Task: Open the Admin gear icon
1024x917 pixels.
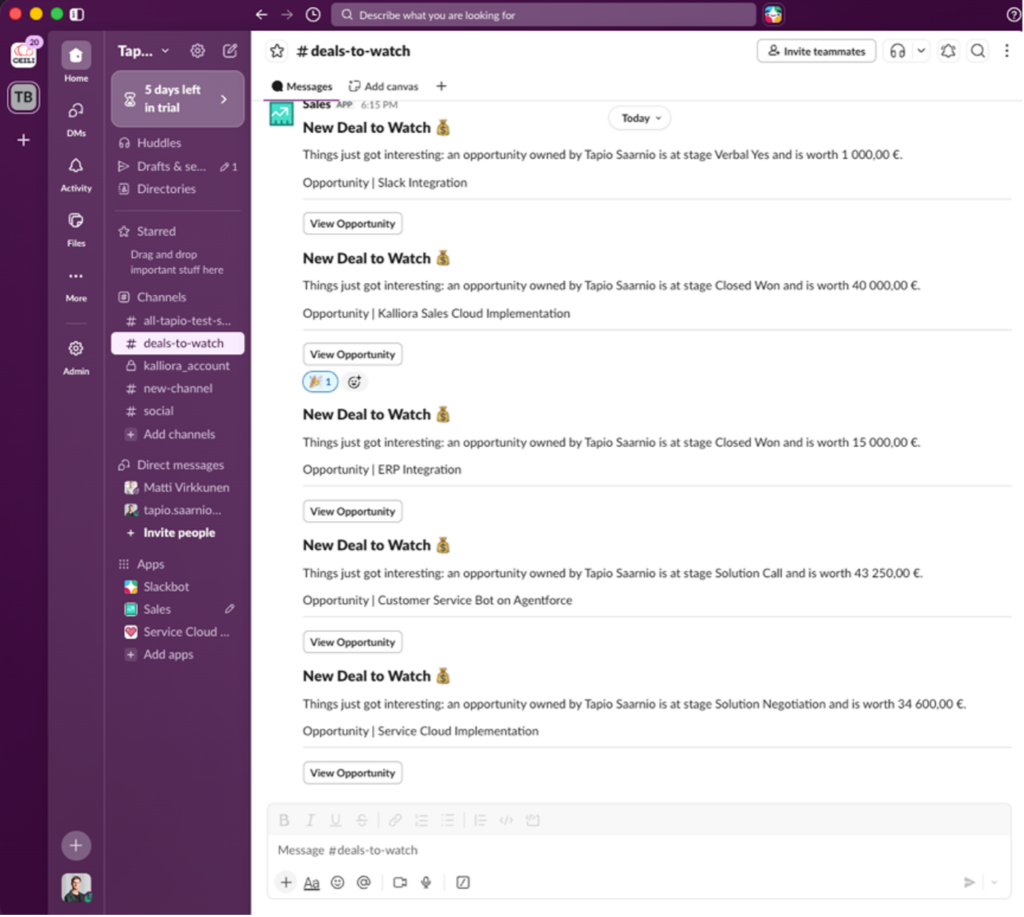Action: pyautogui.click(x=76, y=349)
